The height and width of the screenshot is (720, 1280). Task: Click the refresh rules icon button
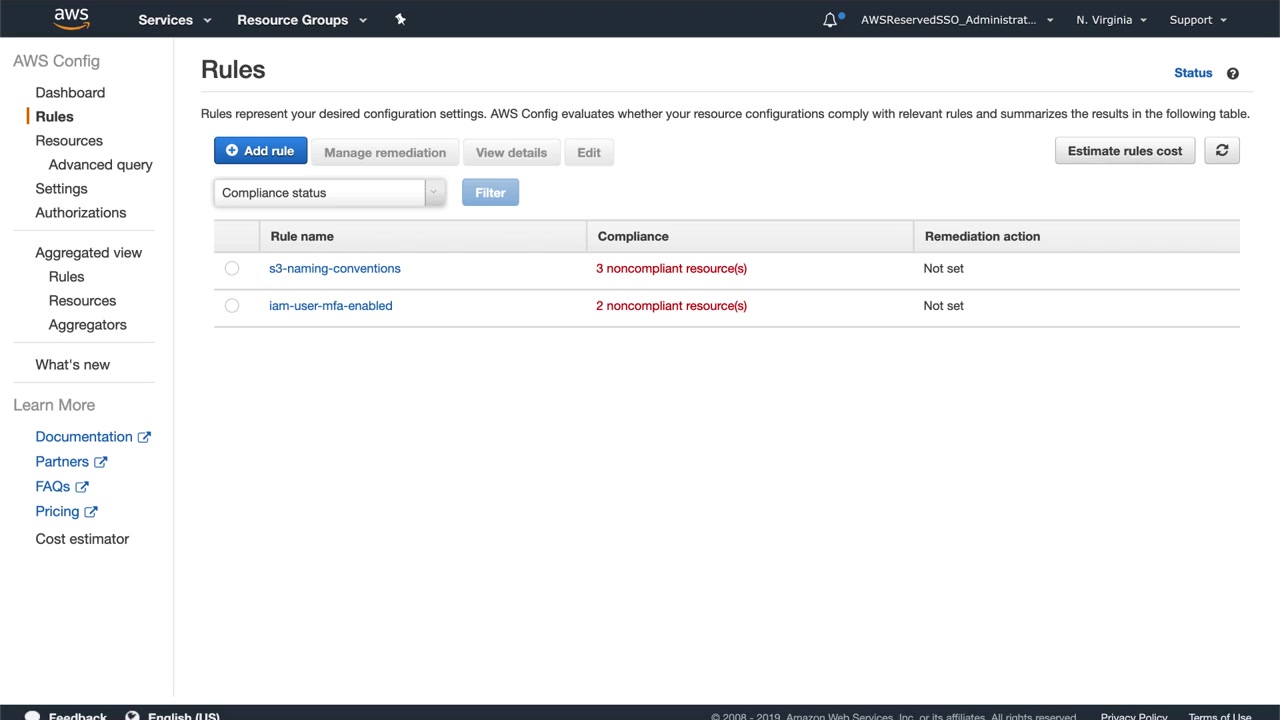click(1221, 151)
